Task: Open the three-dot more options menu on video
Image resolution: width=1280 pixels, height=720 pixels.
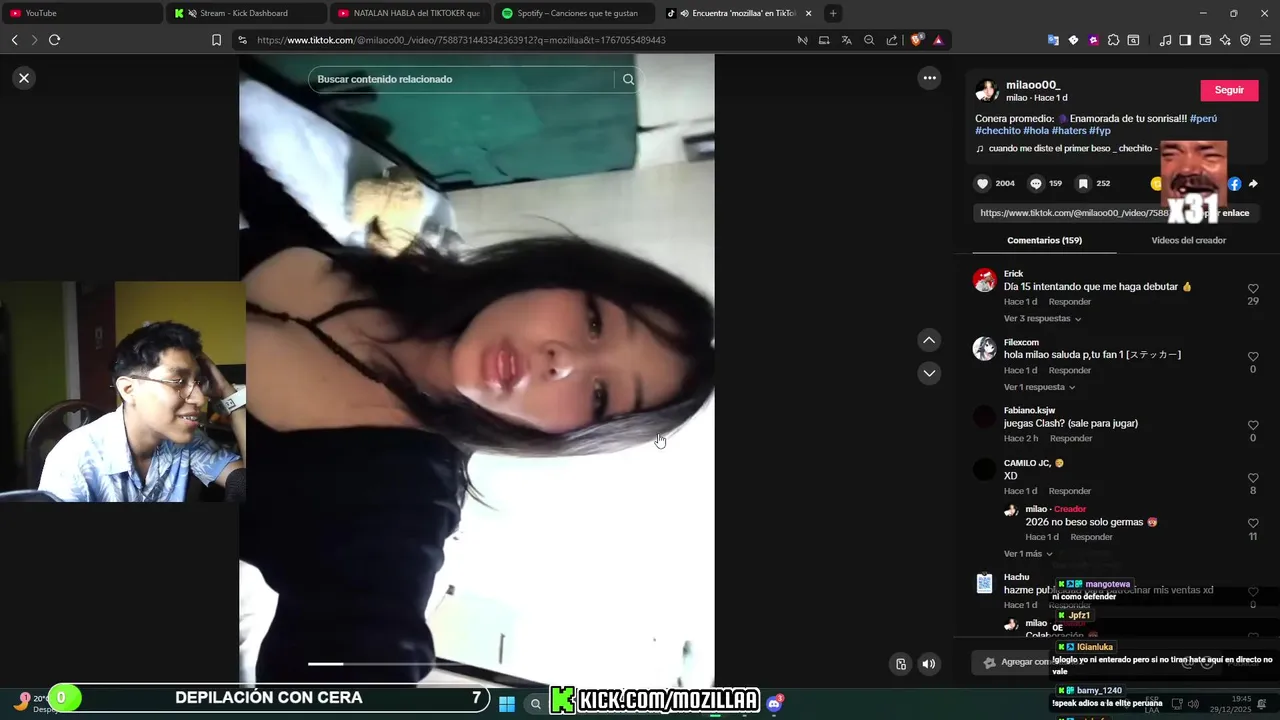Action: point(929,78)
